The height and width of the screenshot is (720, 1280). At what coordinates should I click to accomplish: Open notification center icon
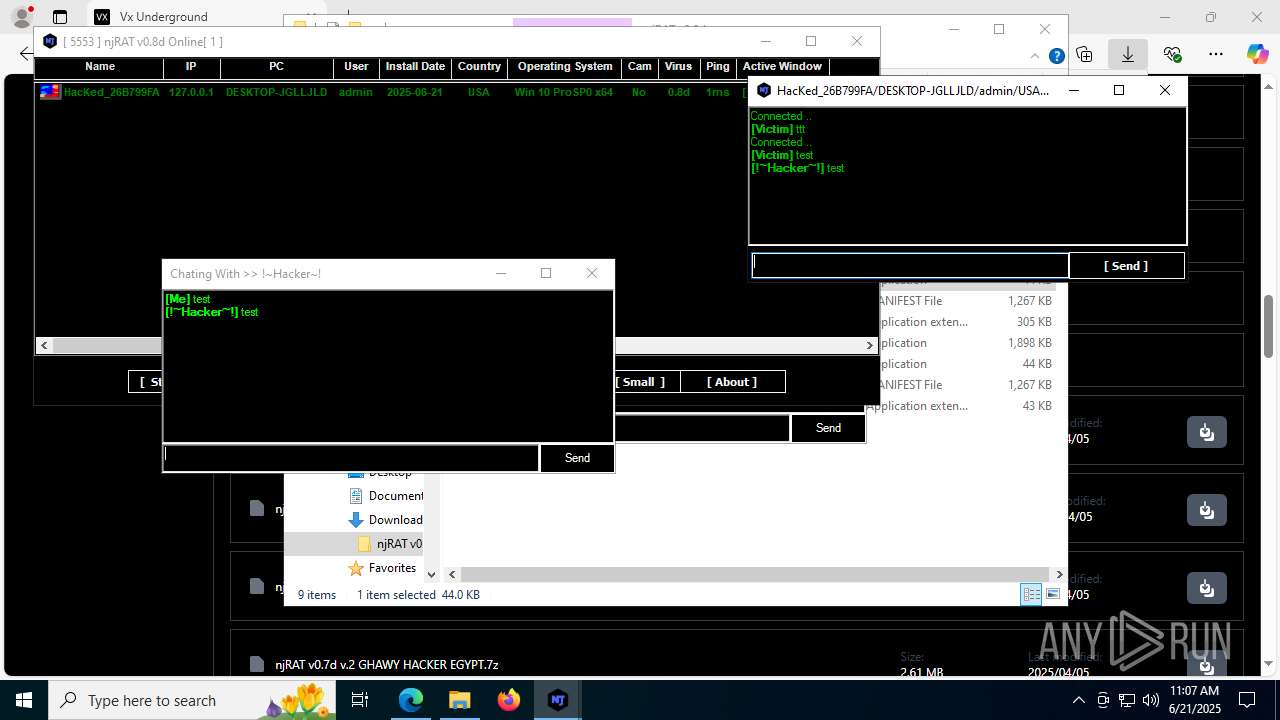(1247, 700)
